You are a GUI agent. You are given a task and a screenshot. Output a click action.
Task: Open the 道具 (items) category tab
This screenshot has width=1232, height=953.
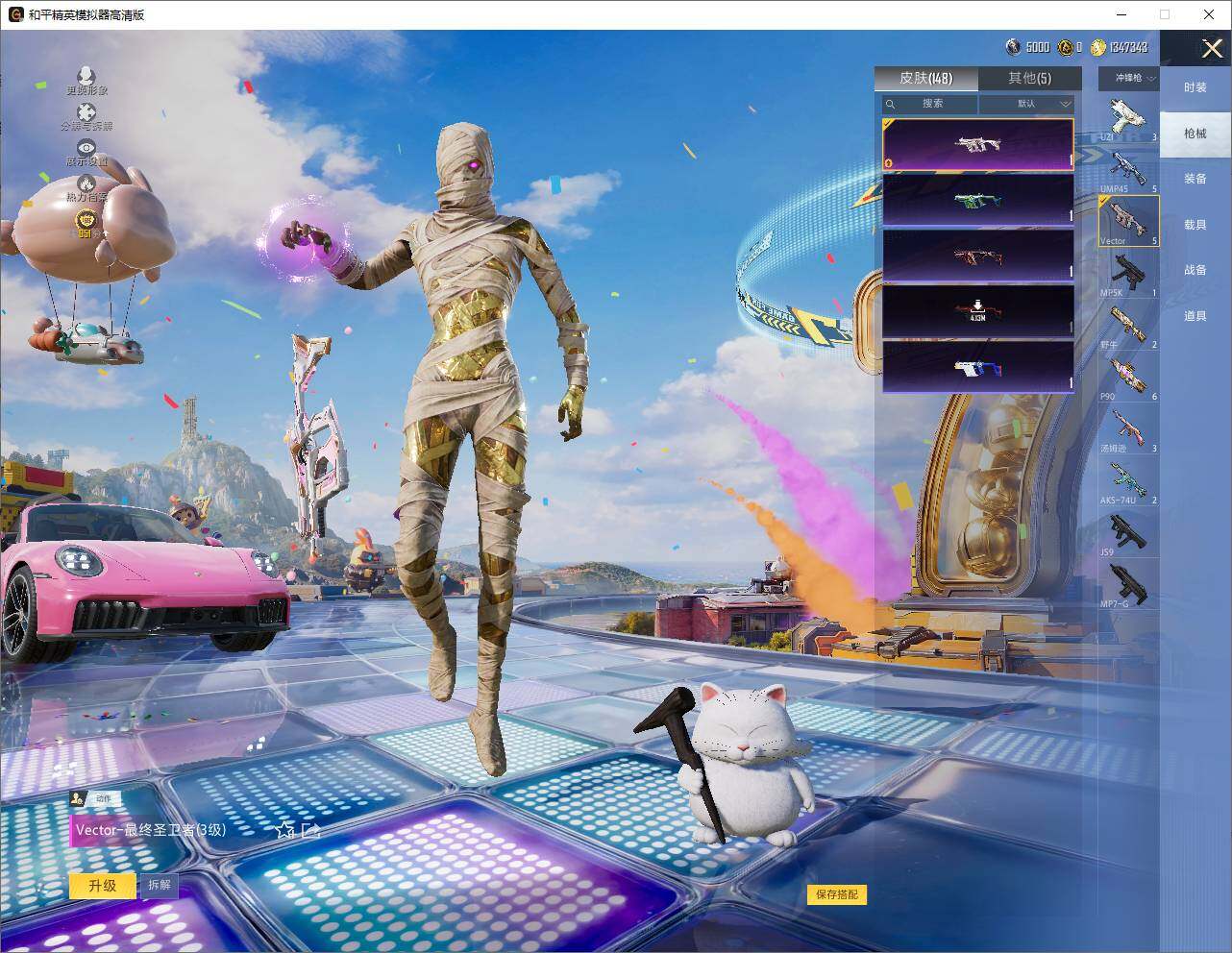[x=1195, y=316]
